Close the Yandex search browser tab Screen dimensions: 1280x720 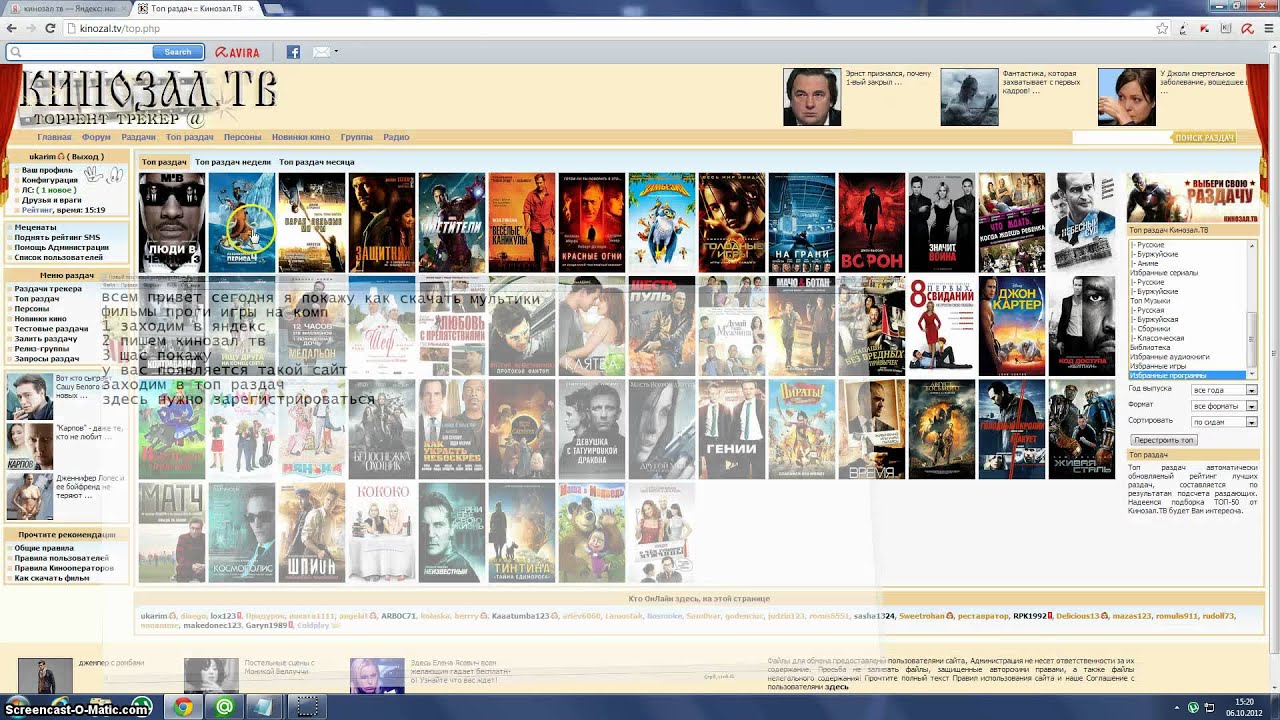(126, 8)
